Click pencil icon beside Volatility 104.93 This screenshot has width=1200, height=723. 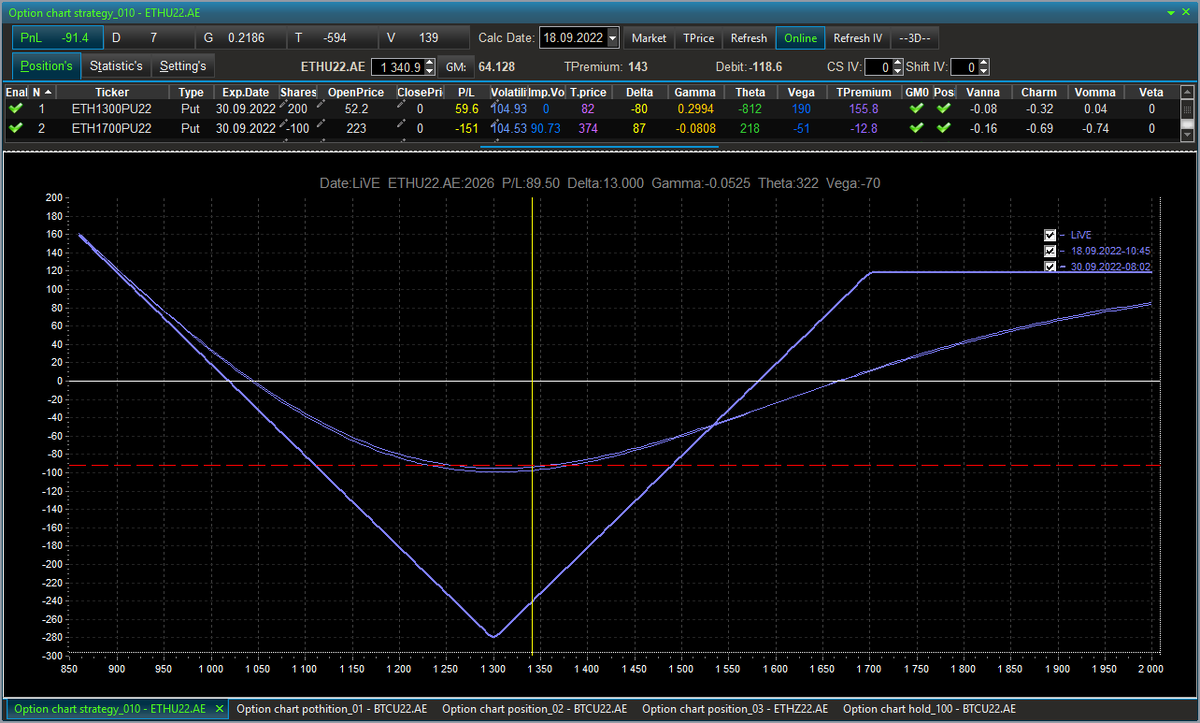(x=495, y=103)
